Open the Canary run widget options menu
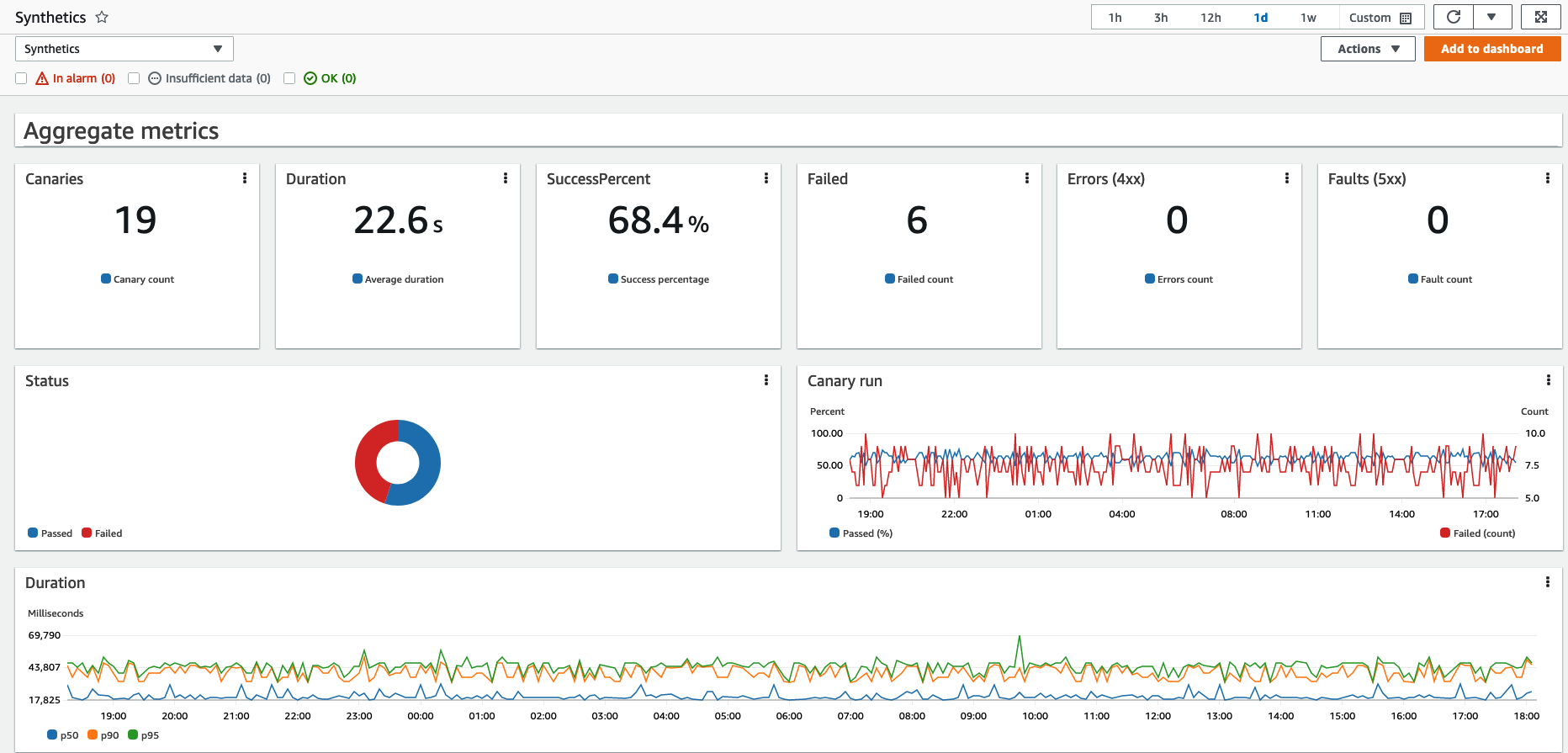 (x=1549, y=380)
